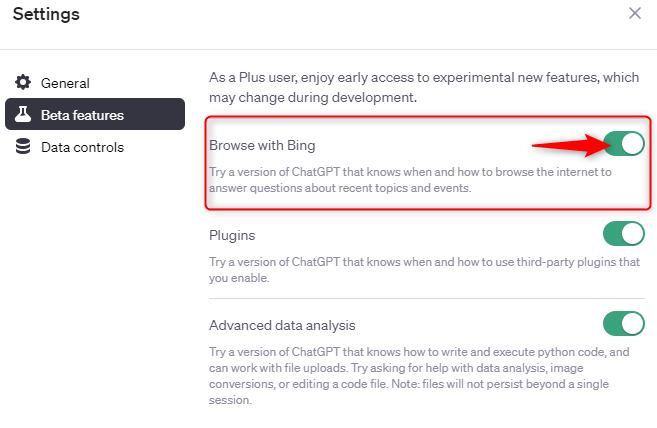Open the General settings tab

tap(65, 83)
